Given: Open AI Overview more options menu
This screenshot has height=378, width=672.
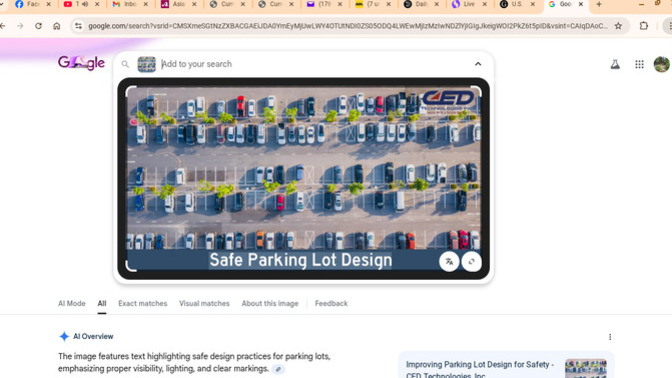Looking at the screenshot, I should 610,337.
